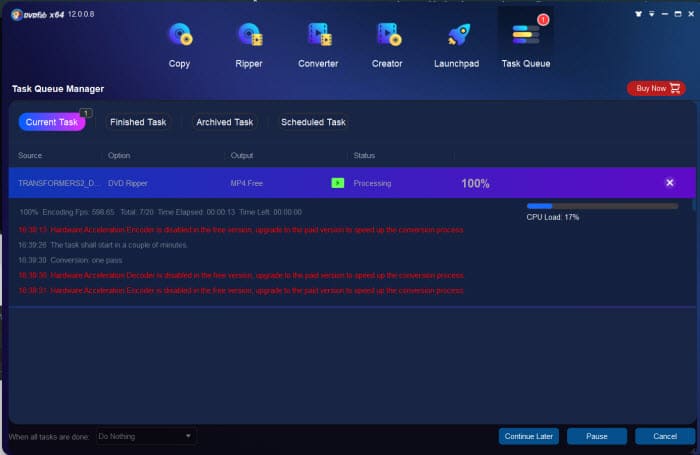Click the green preview icon on task row
The image size is (700, 455).
point(338,183)
